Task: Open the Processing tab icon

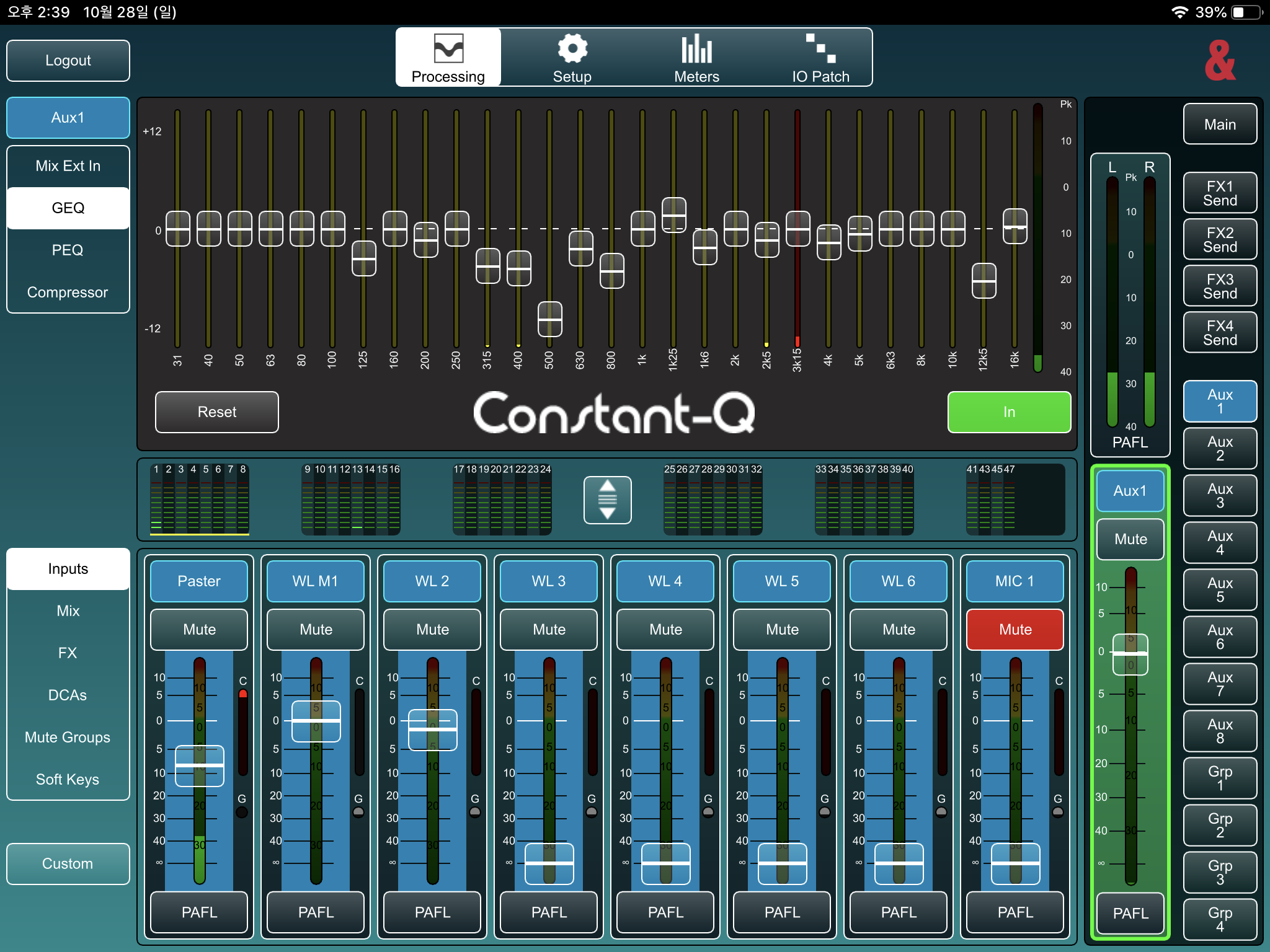Action: point(448,49)
